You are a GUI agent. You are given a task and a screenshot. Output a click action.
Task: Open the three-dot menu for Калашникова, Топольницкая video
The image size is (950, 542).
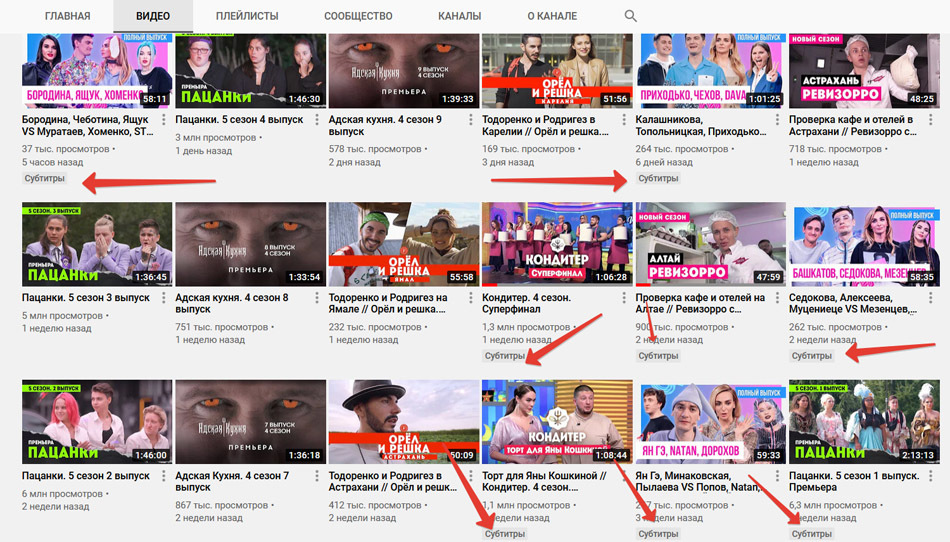pos(777,120)
